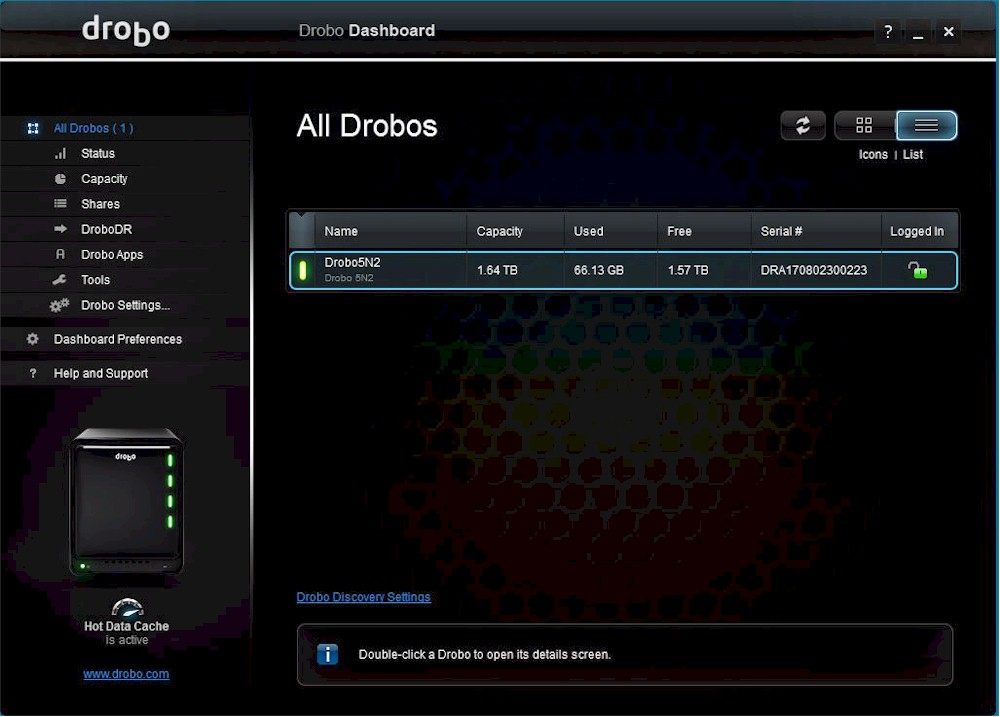Open the Shares menu item
Image resolution: width=1000 pixels, height=717 pixels.
[100, 204]
